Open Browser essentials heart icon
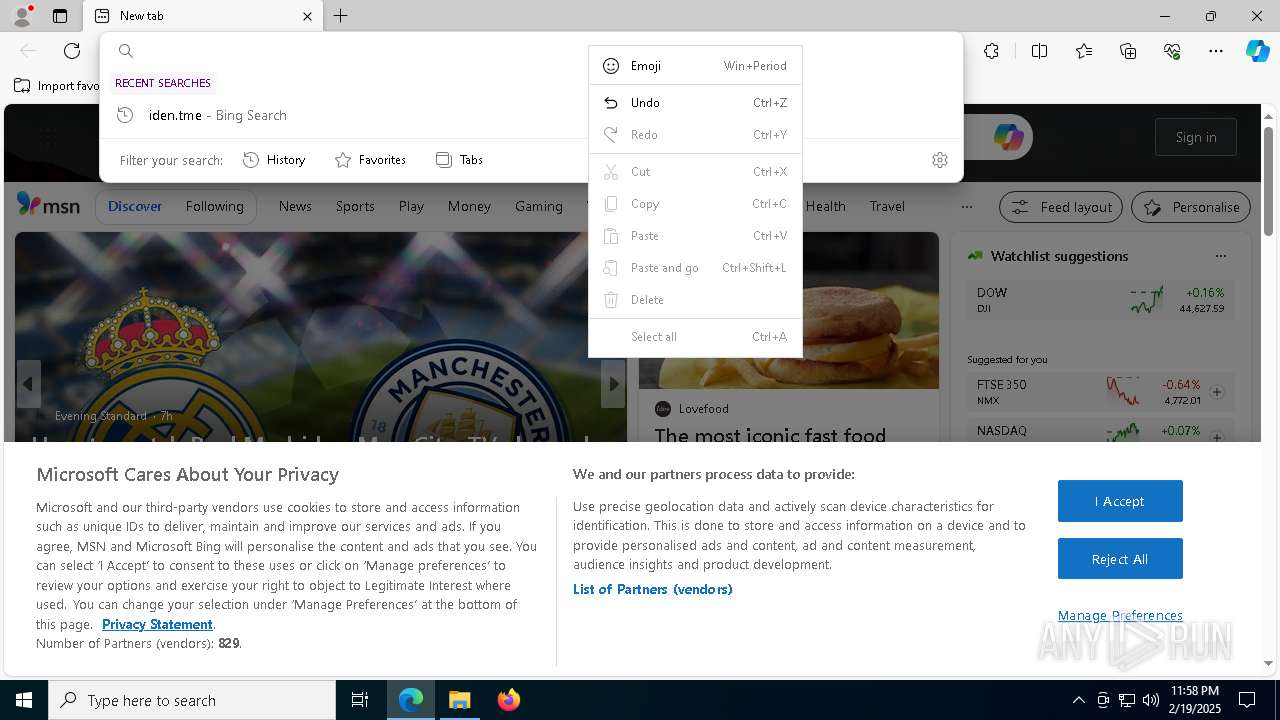 tap(1172, 51)
